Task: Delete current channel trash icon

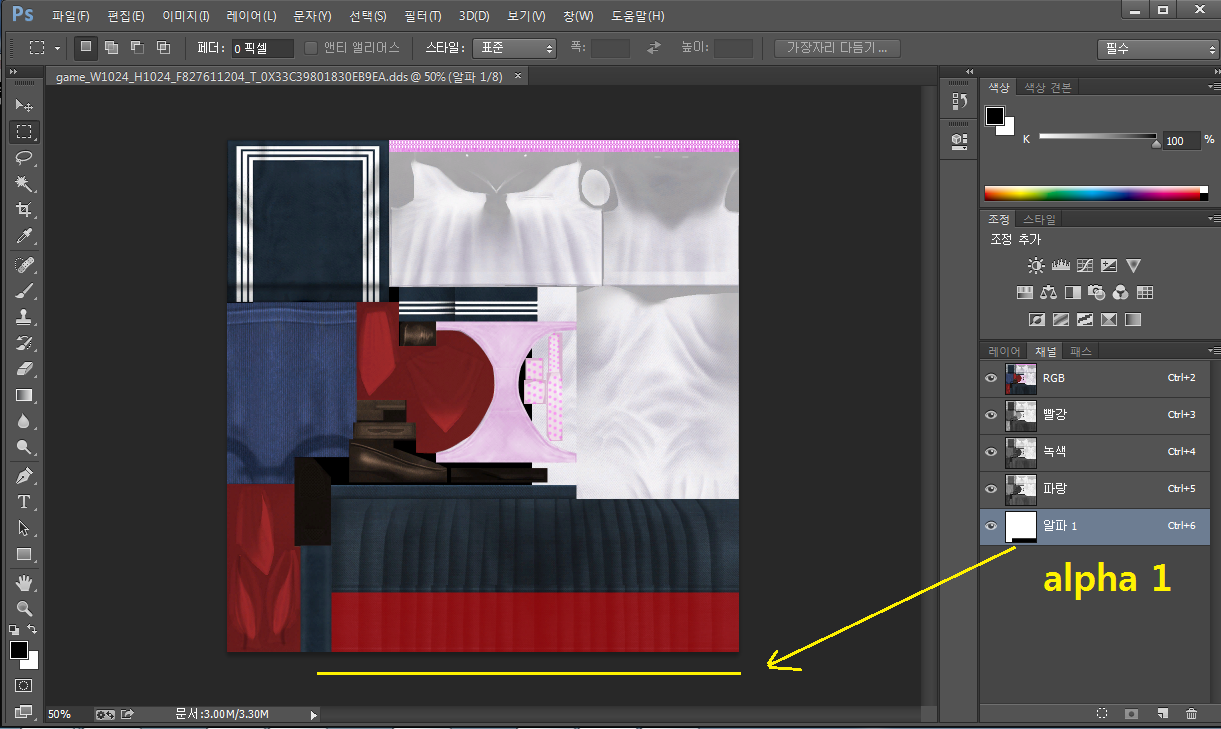Action: point(1191,714)
